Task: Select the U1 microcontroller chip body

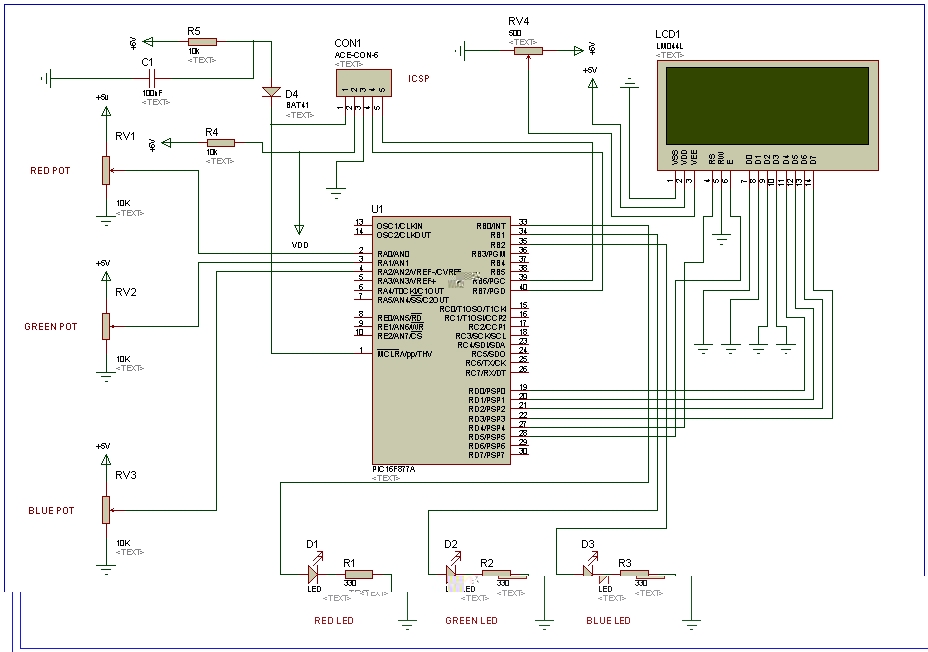Action: 442,340
